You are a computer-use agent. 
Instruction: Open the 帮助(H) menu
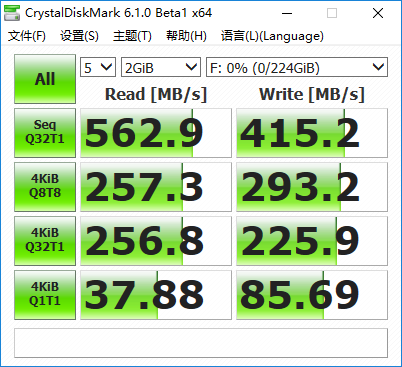186,36
